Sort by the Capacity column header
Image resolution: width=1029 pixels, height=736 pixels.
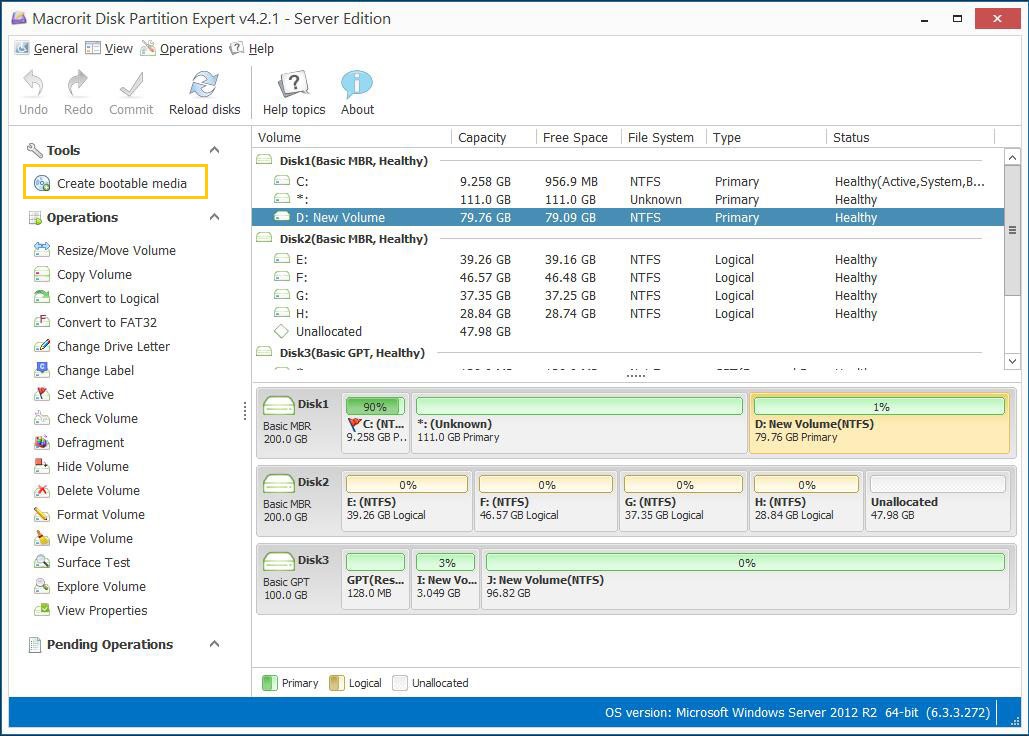[494, 137]
